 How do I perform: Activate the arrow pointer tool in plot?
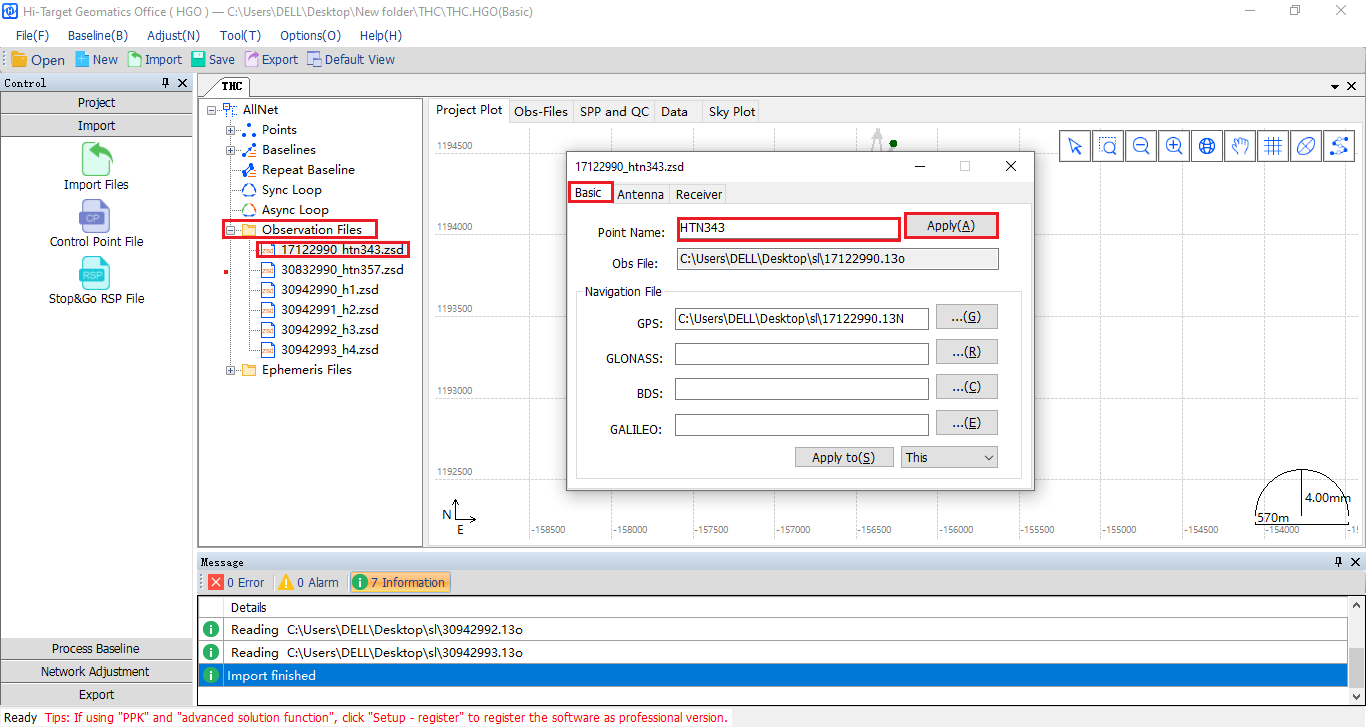click(x=1075, y=147)
